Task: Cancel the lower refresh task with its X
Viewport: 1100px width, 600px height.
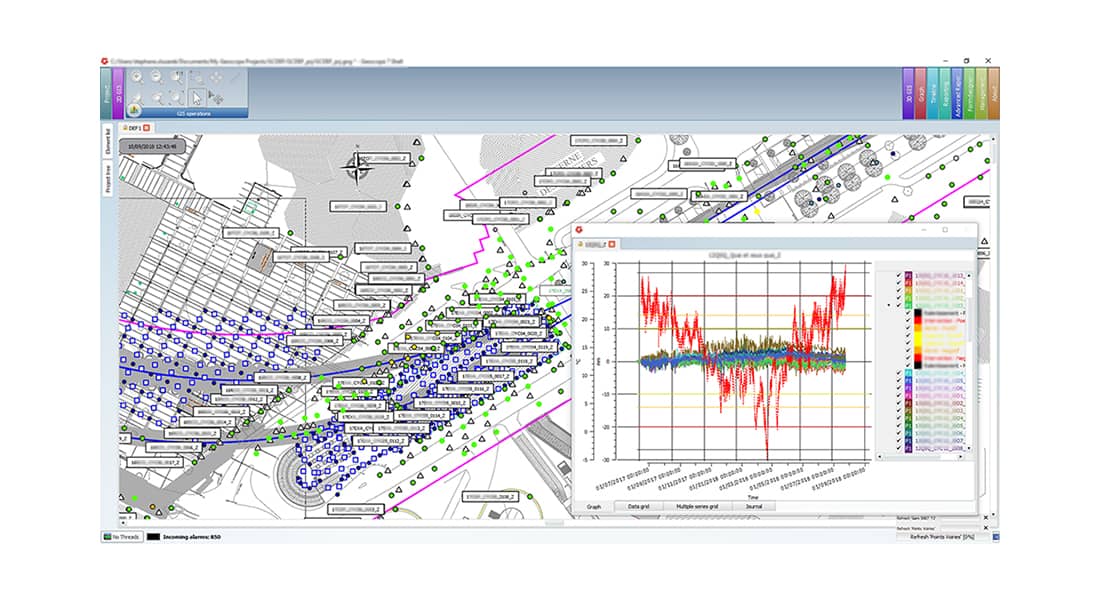Action: click(986, 527)
